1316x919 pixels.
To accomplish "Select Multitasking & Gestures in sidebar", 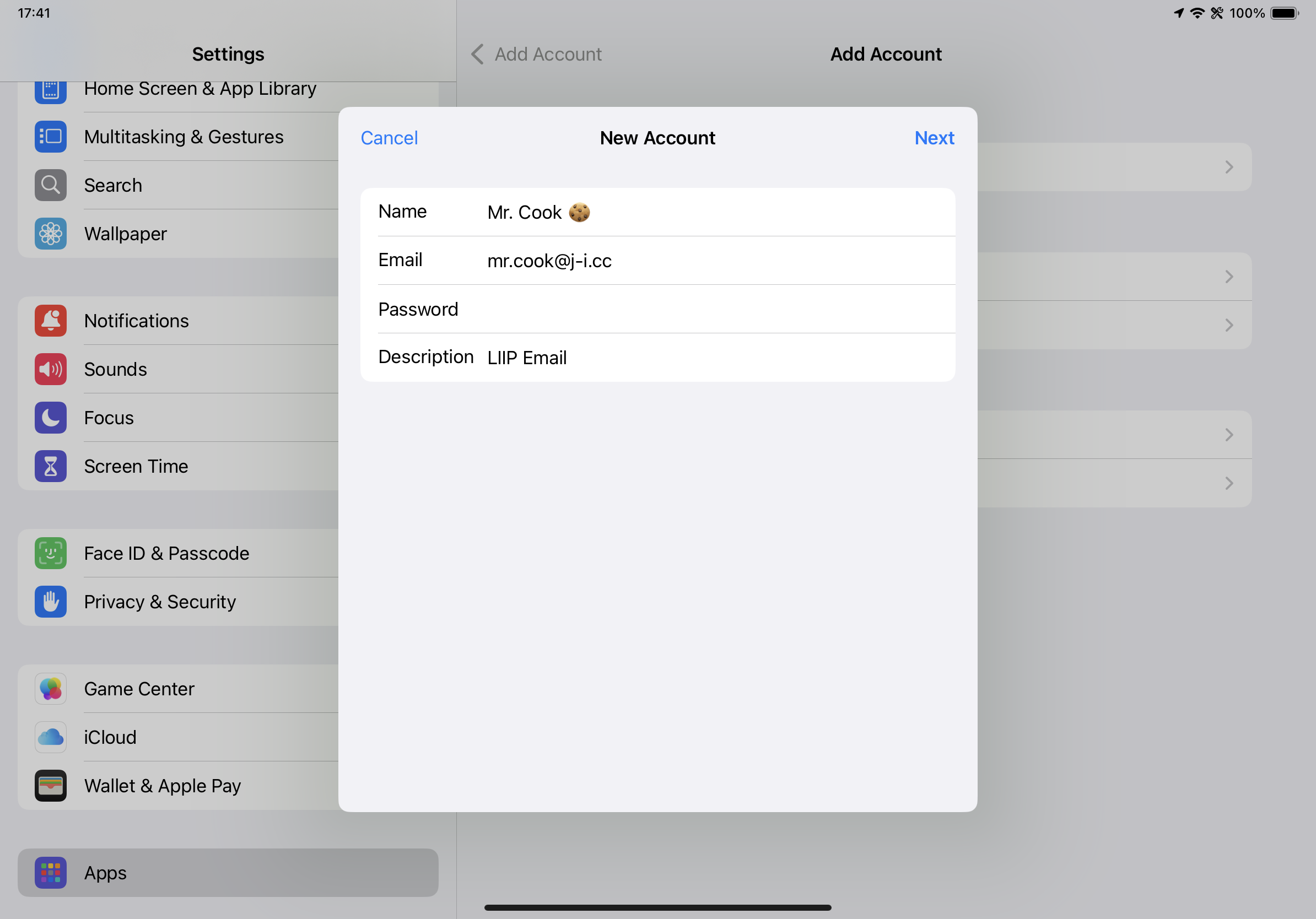I will pyautogui.click(x=184, y=137).
